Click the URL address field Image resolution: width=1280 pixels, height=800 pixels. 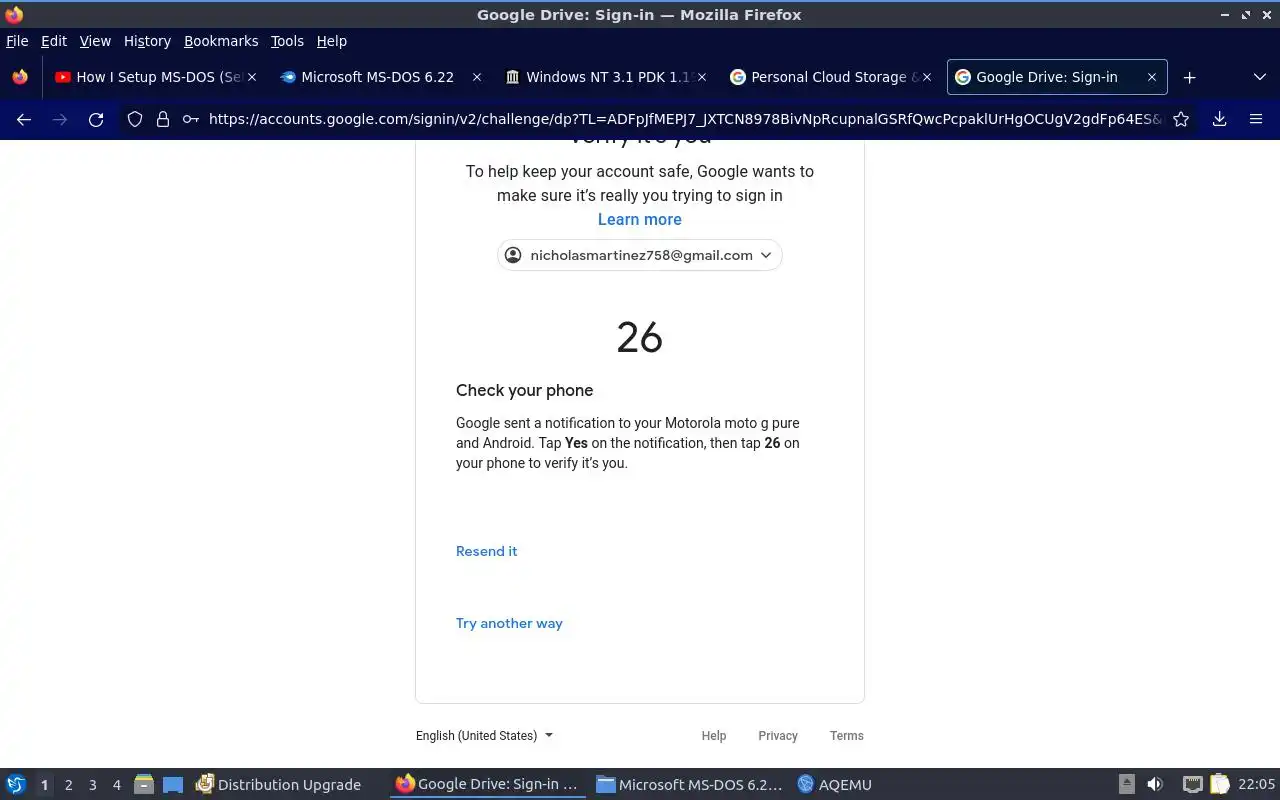tap(685, 119)
